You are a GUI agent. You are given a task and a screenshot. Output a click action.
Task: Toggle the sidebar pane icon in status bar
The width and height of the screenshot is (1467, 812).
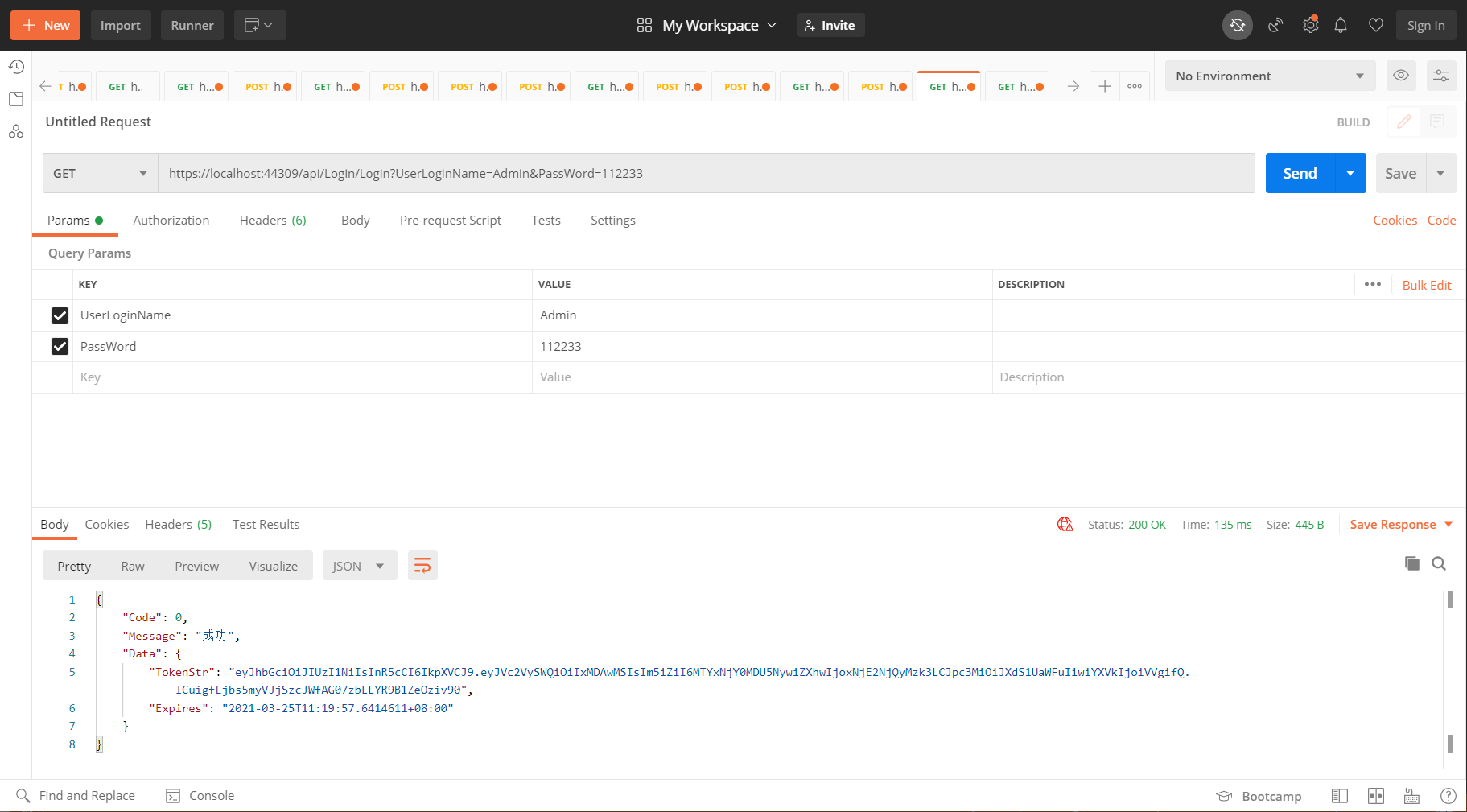pyautogui.click(x=1340, y=796)
